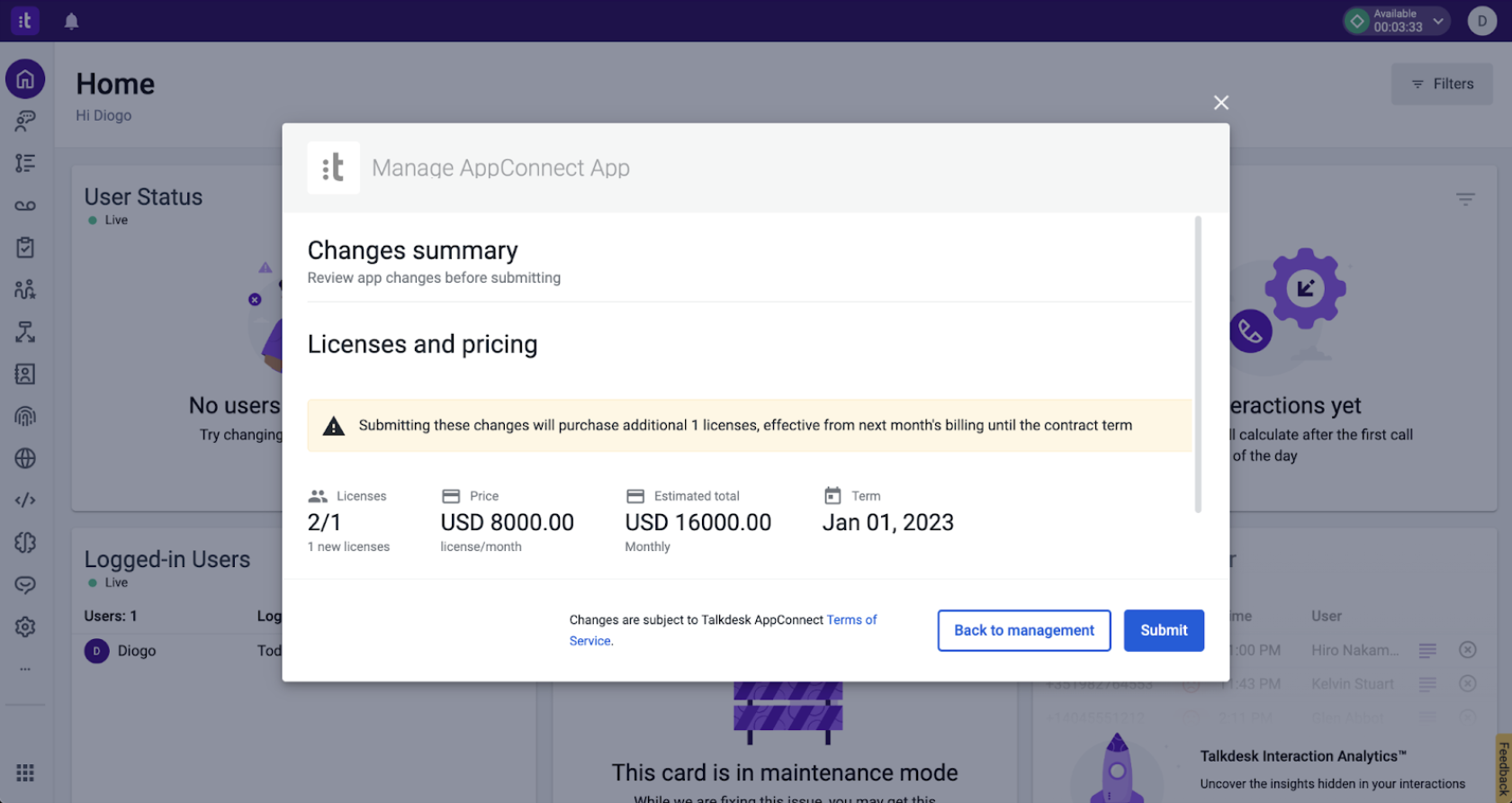Click the dismiss icon on Hiro Nakam row
This screenshot has height=803, width=1512.
click(1467, 650)
